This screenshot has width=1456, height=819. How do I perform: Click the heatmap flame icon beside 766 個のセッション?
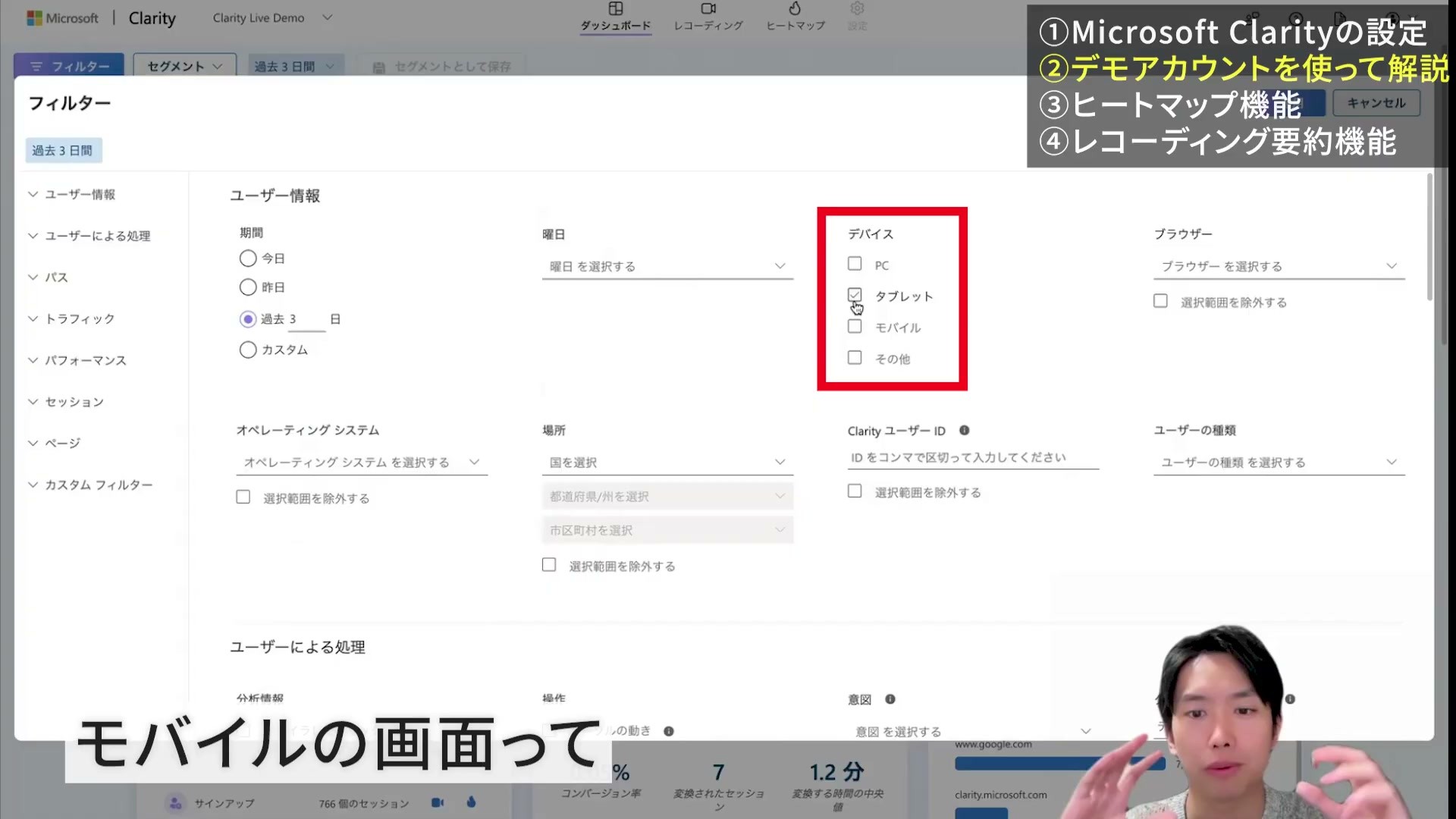471,802
